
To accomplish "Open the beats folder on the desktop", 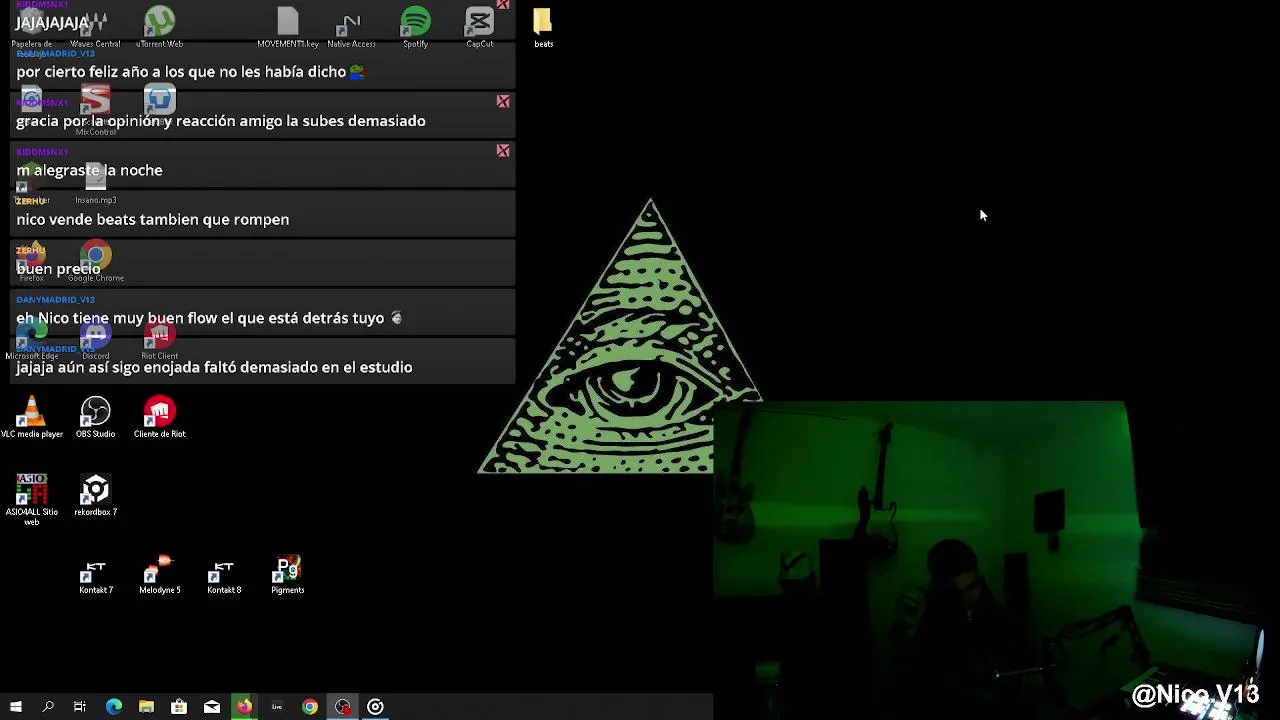I will [x=543, y=27].
